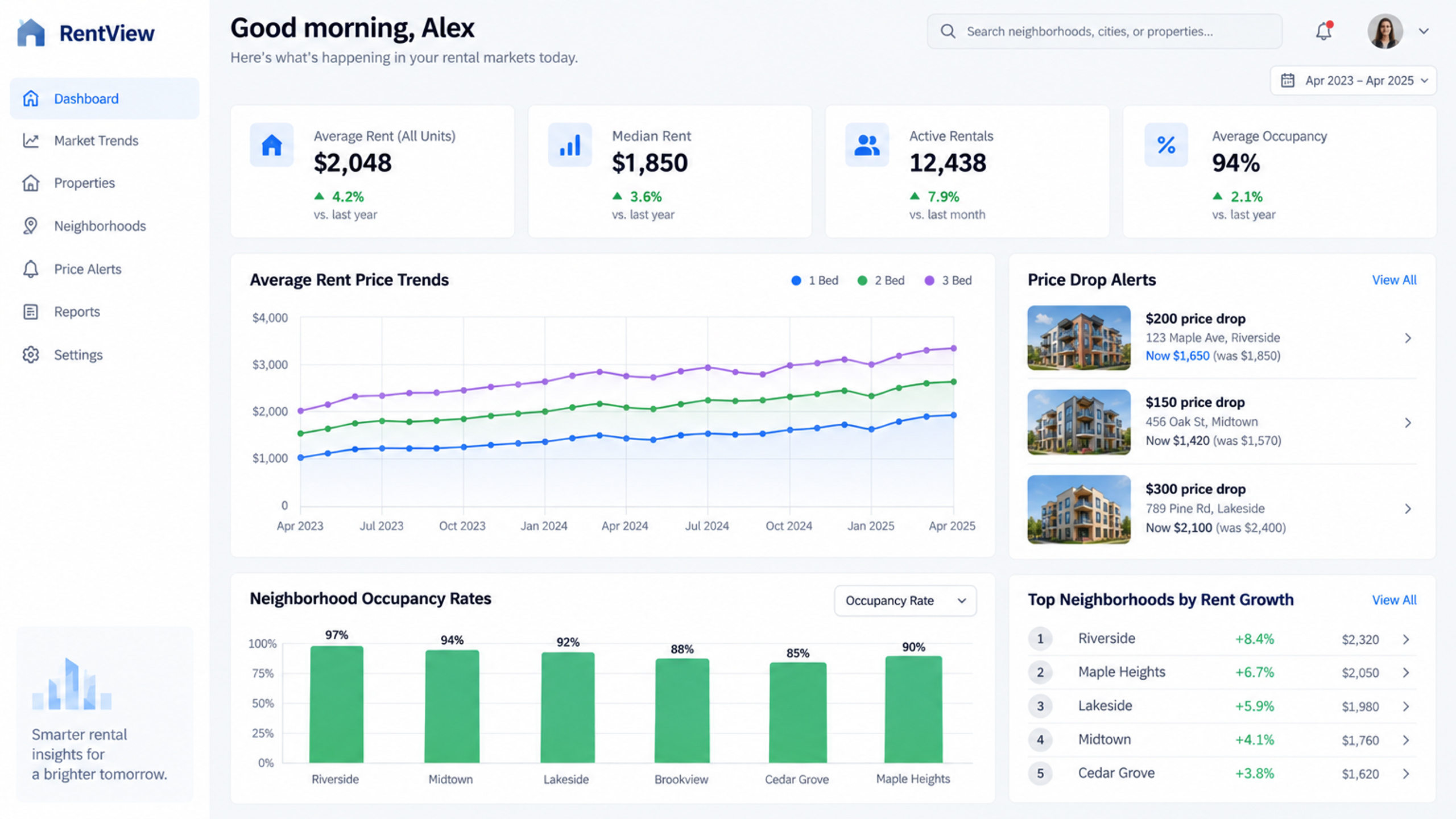Open the 789 Pine Rd property thumbnail
This screenshot has height=819, width=1456.
[x=1079, y=509]
